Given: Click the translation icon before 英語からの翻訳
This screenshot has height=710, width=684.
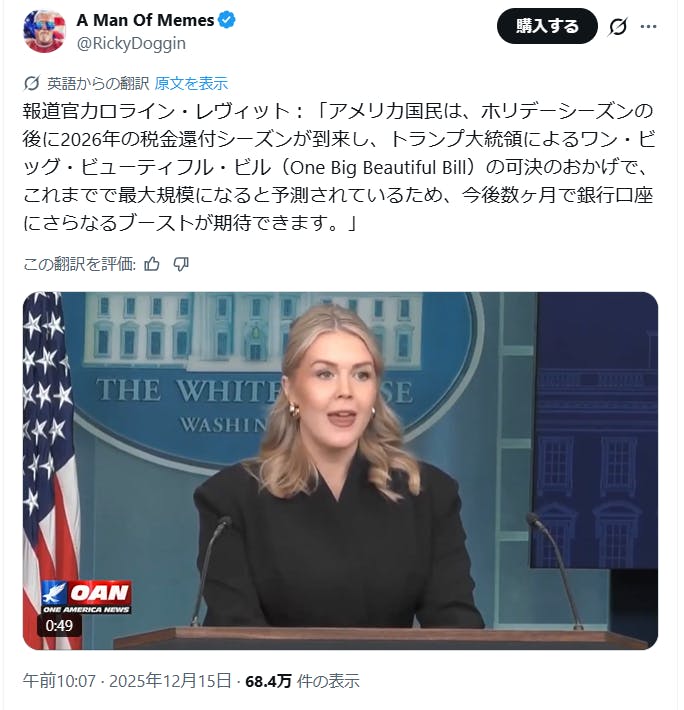Looking at the screenshot, I should coord(32,83).
